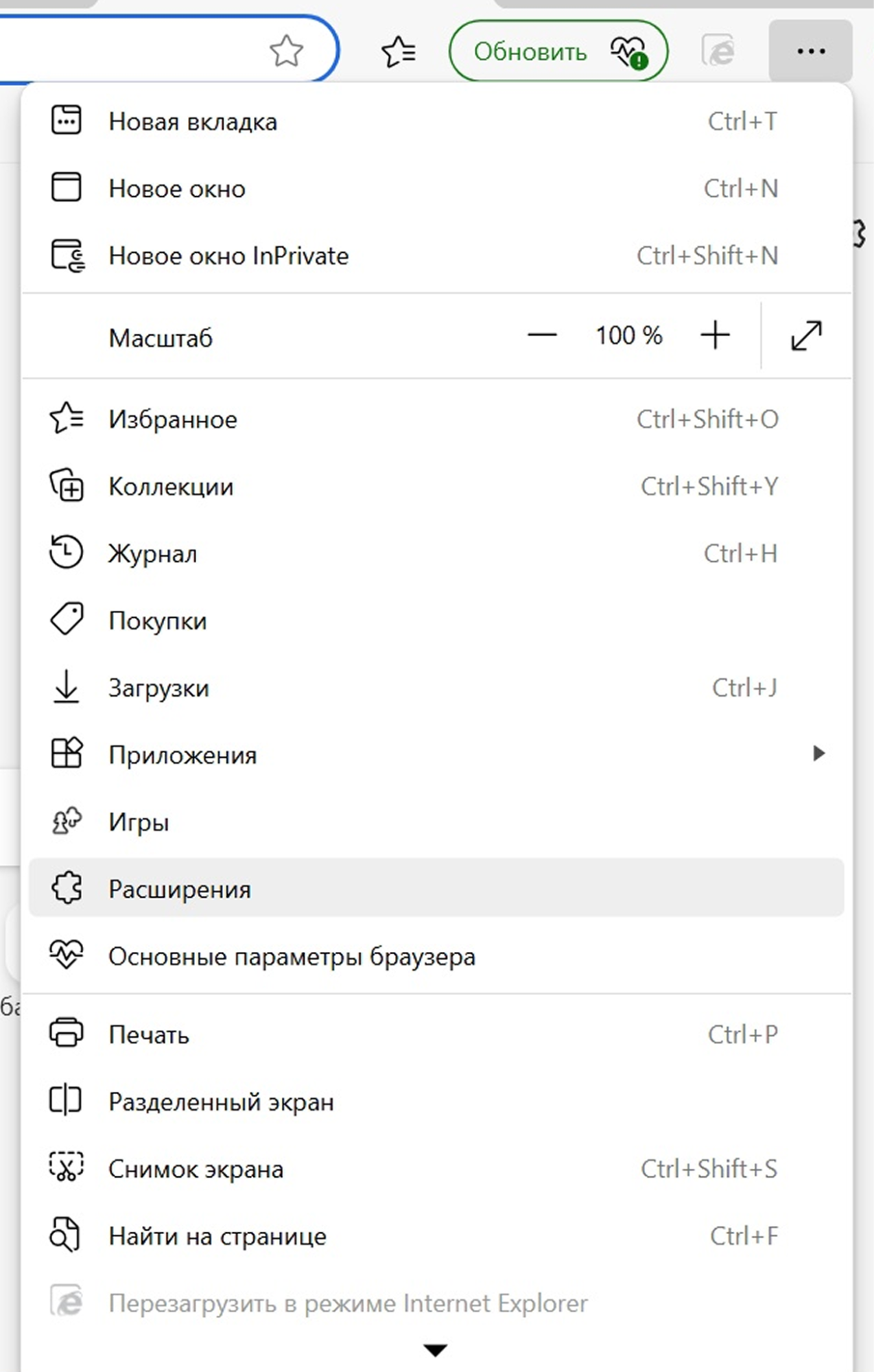The height and width of the screenshot is (1372, 874).
Task: Enter full screen with the diagonal arrows
Action: [x=806, y=336]
